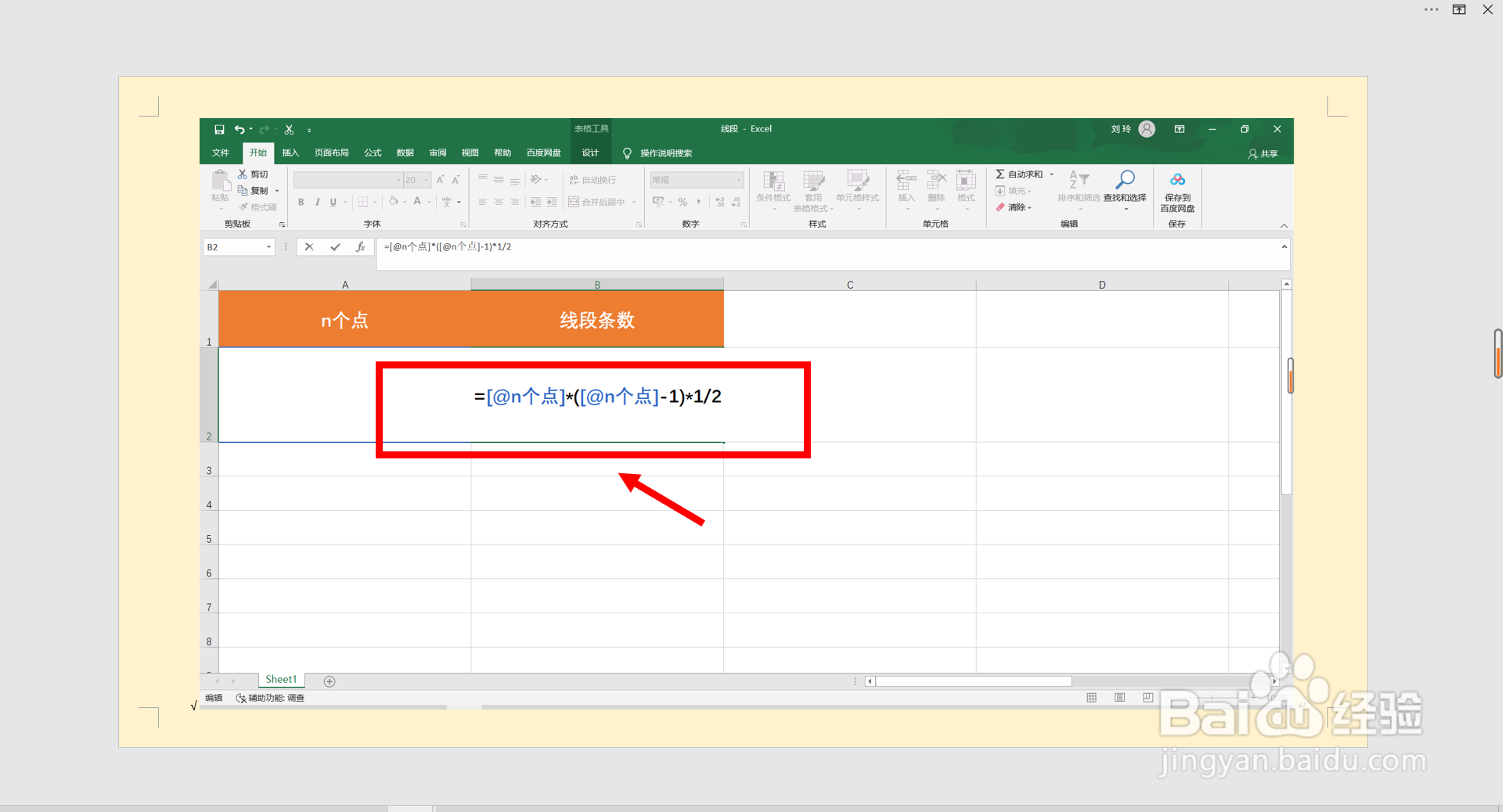The width and height of the screenshot is (1509, 812).
Task: Click the fx insert function icon
Action: coord(360,247)
